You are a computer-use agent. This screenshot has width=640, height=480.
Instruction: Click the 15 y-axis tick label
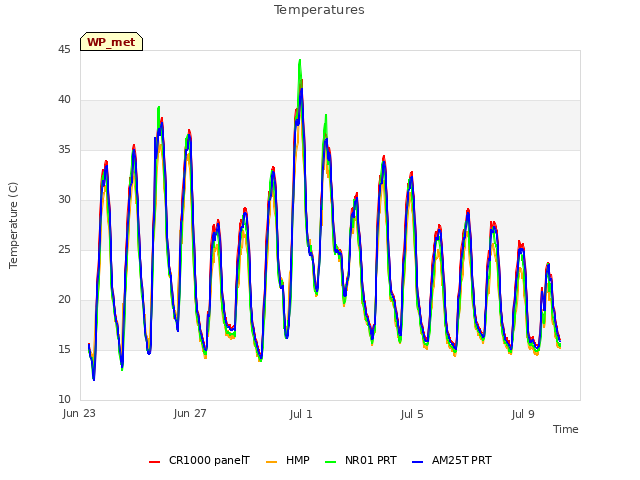(x=64, y=349)
